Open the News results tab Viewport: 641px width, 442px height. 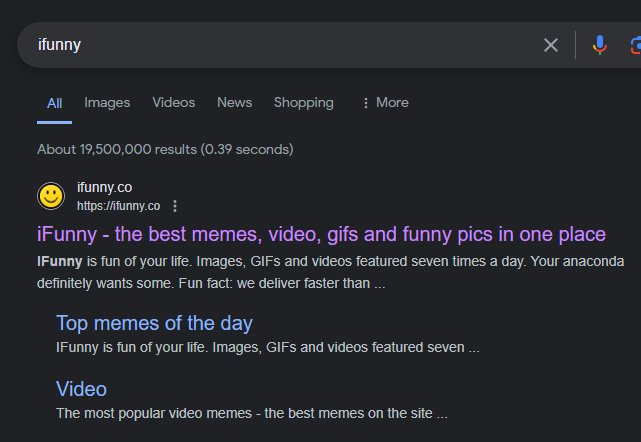pyautogui.click(x=234, y=103)
